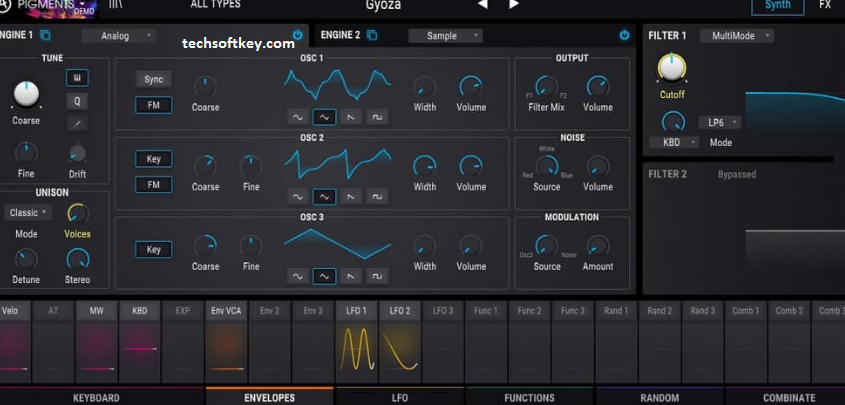Click the Filter 1 Cutoff knob
Screen dimensions: 845x405
(x=671, y=68)
